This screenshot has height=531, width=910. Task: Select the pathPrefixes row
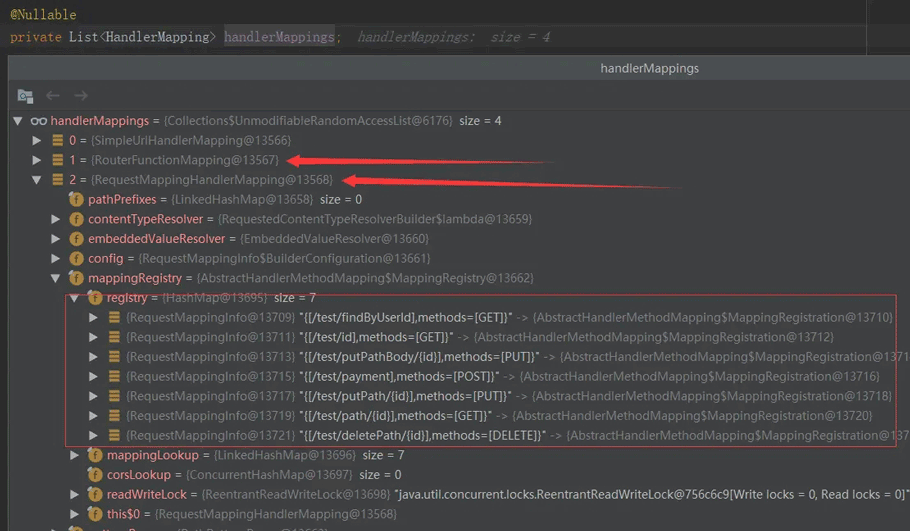459,200
